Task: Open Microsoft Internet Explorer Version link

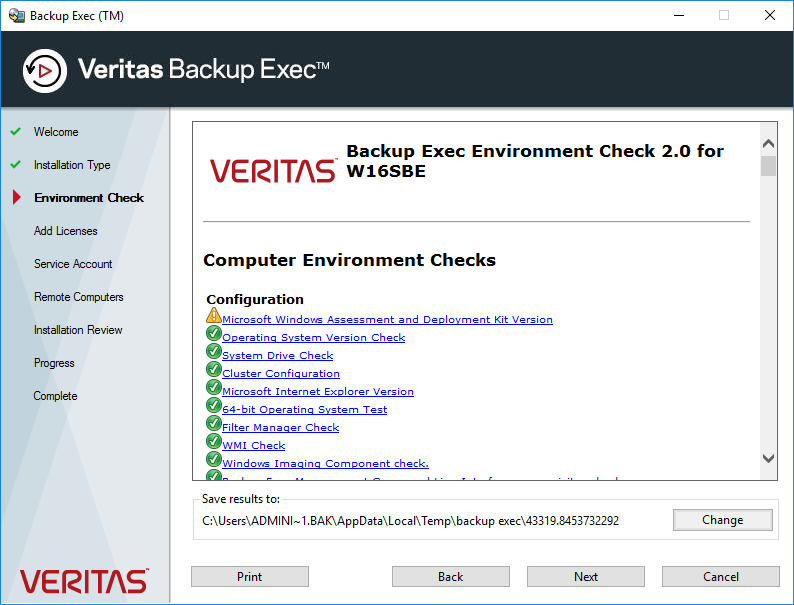Action: [x=318, y=391]
